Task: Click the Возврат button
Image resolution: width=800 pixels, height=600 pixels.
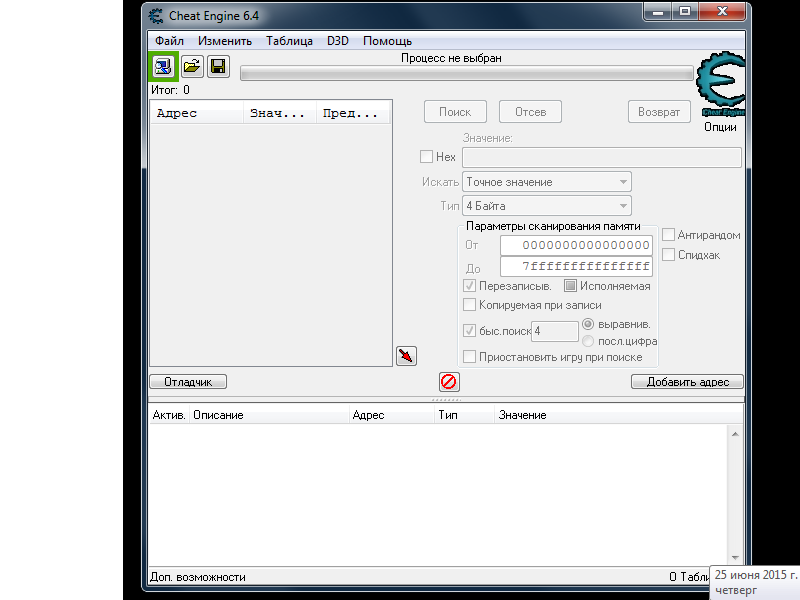Action: [659, 112]
